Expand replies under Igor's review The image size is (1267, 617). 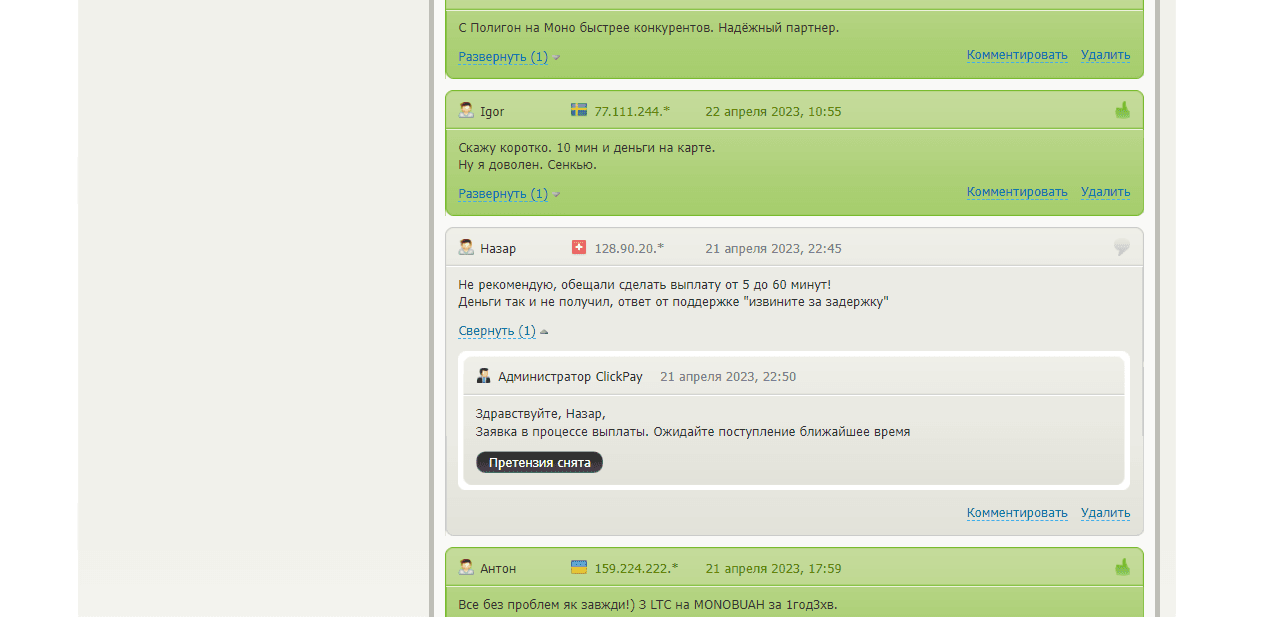click(503, 193)
